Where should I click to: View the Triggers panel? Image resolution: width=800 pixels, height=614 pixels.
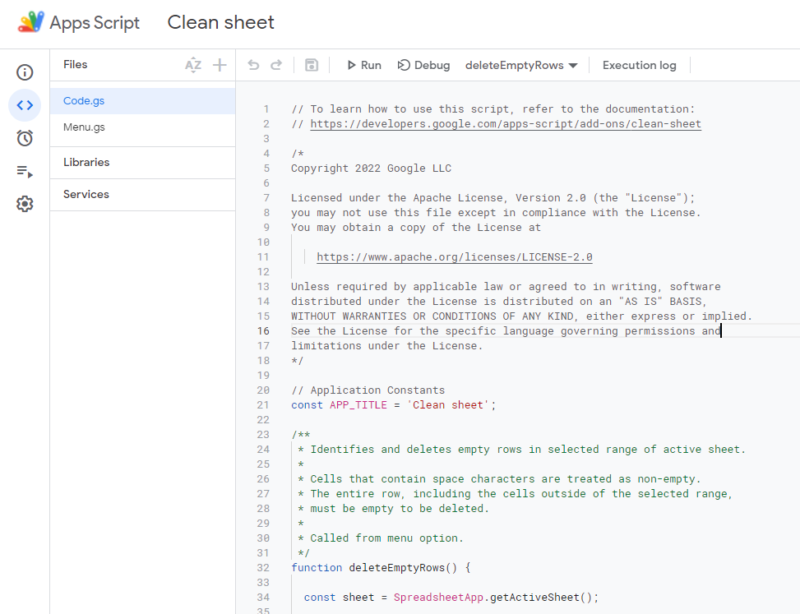(24, 138)
